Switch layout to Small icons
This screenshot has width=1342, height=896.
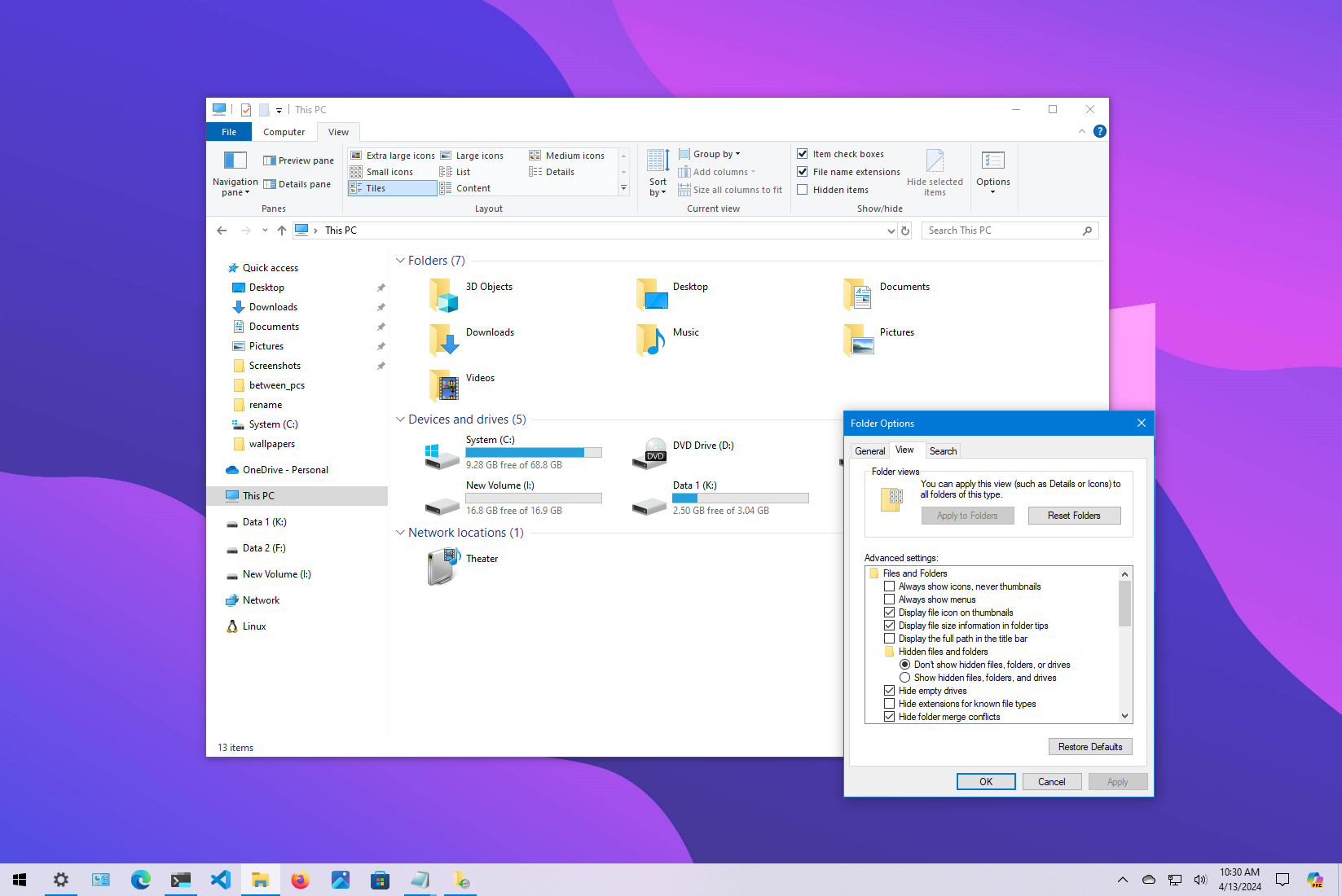[381, 172]
